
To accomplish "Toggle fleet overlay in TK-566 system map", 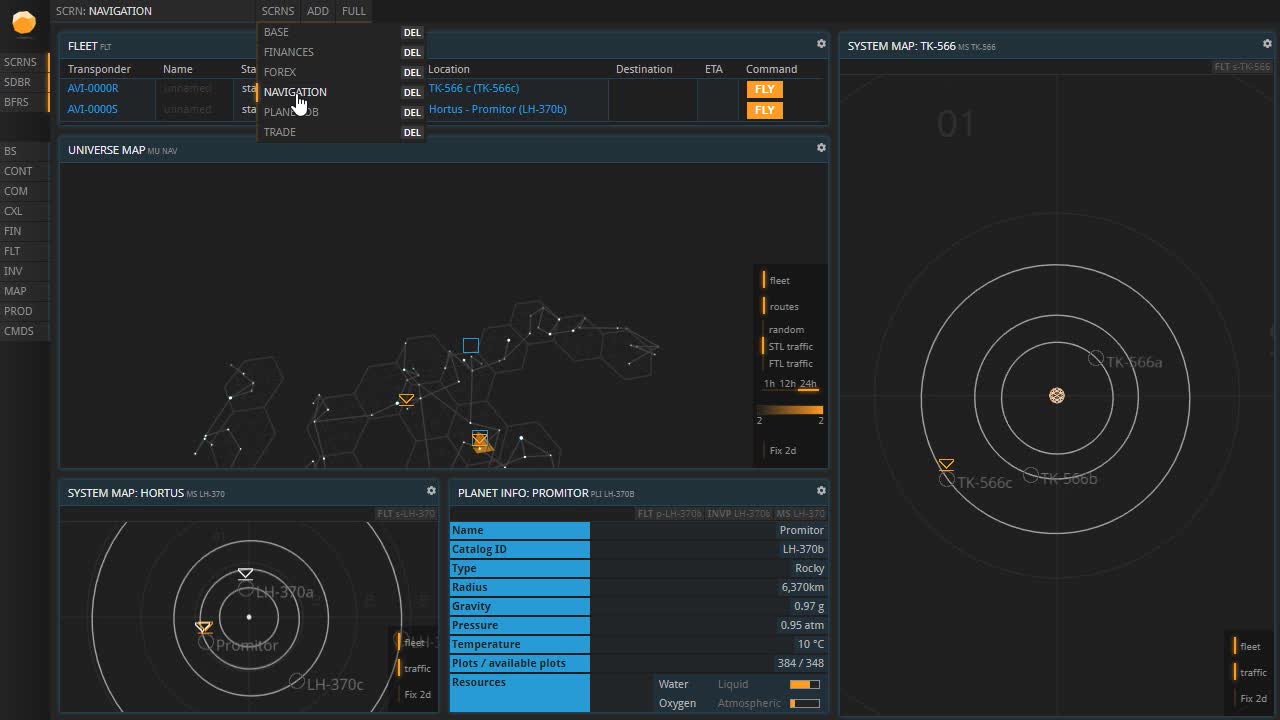I will point(1248,647).
